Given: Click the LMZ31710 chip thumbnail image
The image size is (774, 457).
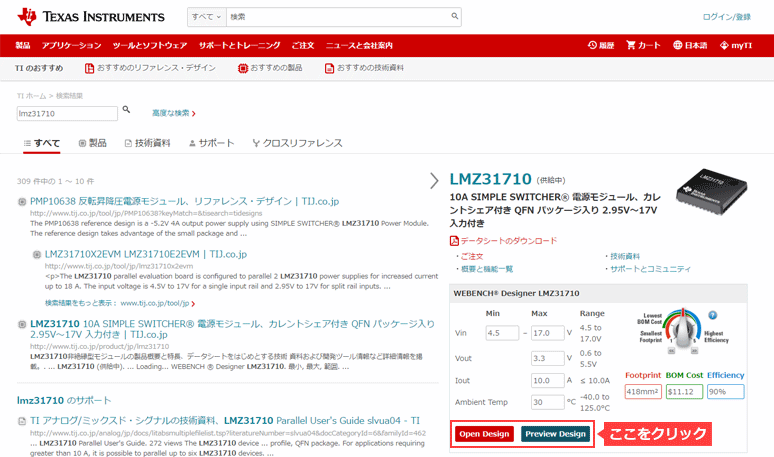Looking at the screenshot, I should point(711,192).
